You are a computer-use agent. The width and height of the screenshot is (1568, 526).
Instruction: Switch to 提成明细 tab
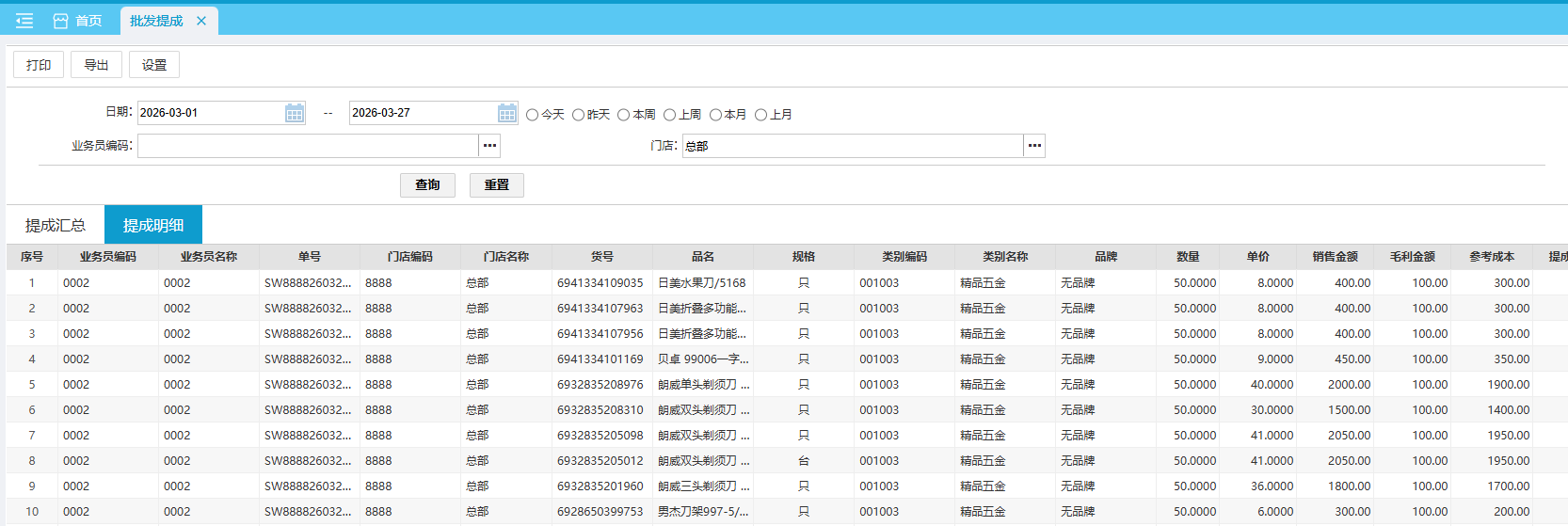(153, 225)
